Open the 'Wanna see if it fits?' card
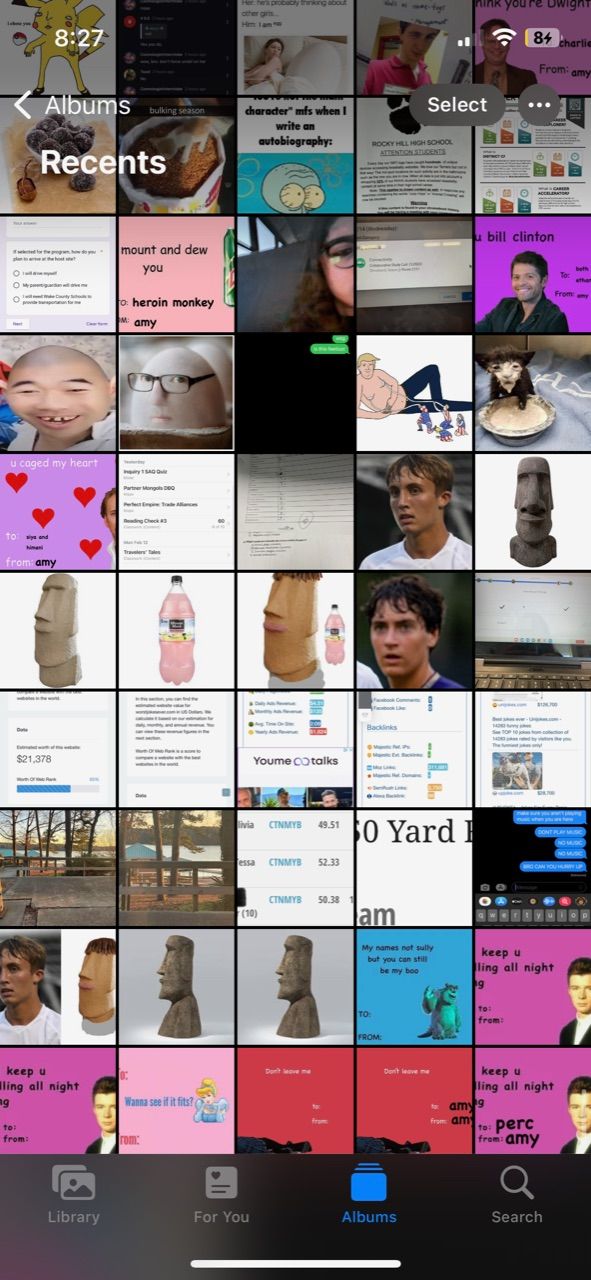Screen dimensions: 591x1280 point(176,1100)
